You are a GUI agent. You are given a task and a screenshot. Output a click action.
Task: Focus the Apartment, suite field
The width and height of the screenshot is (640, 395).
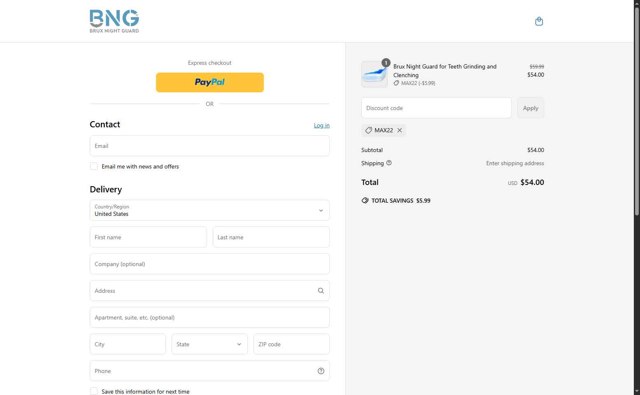coord(209,317)
